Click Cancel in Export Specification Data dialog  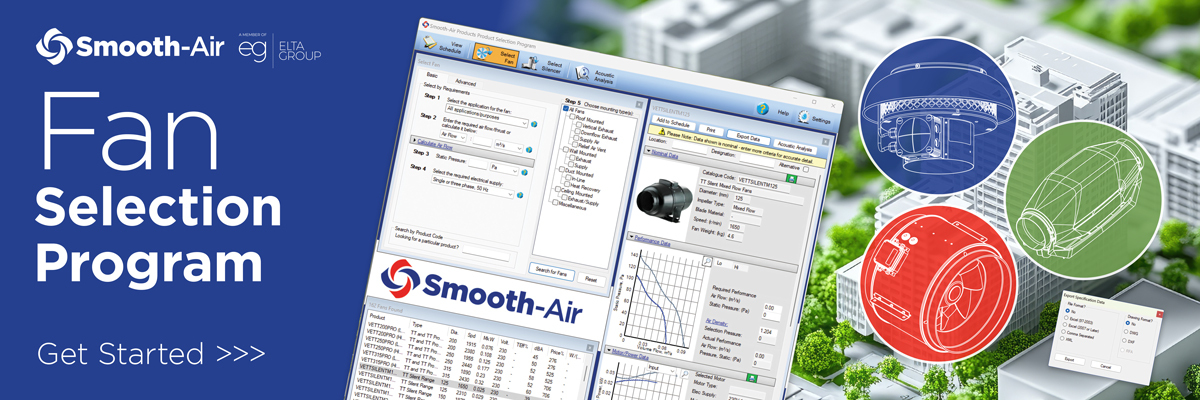1106,366
